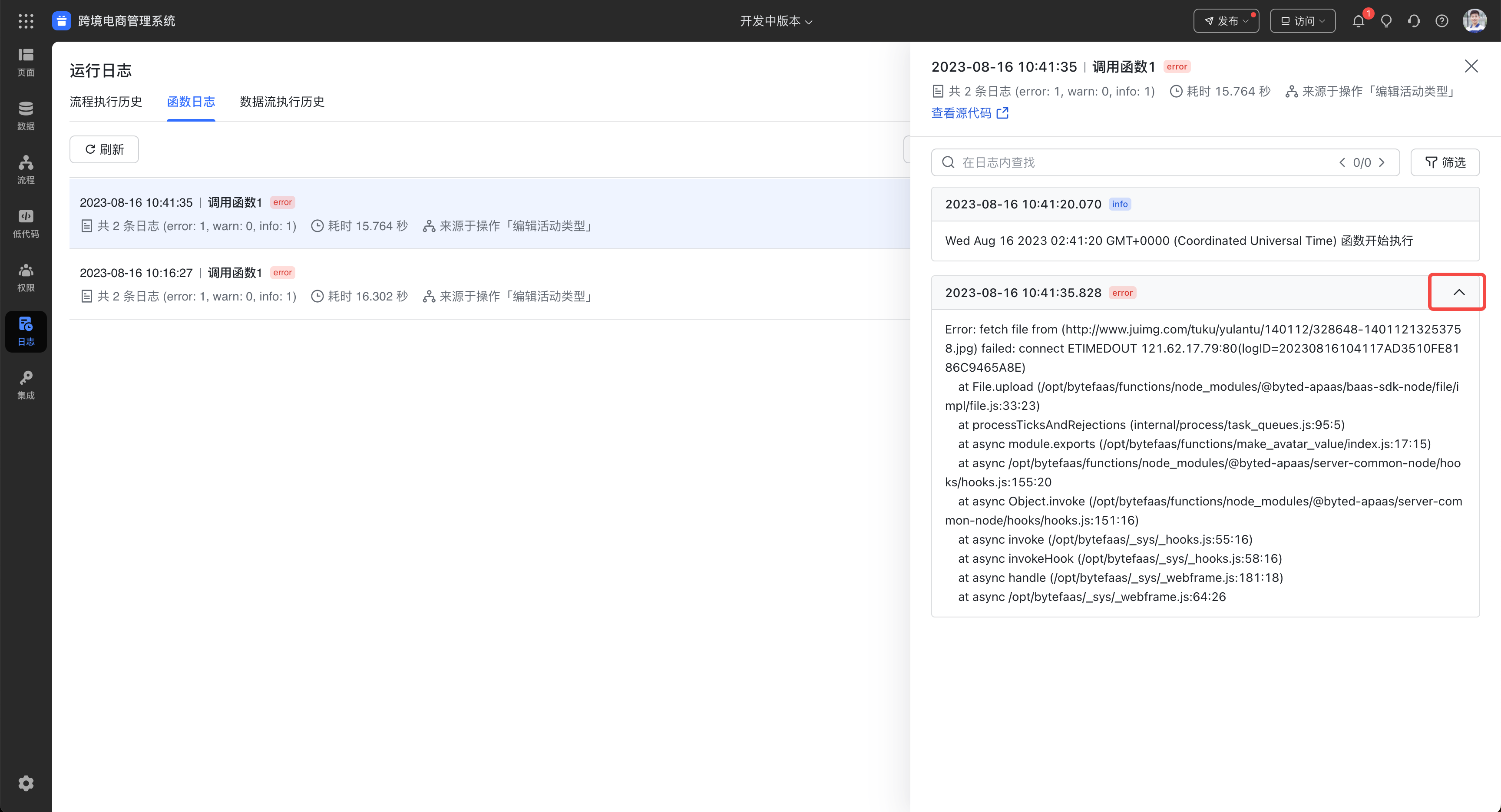Click the 函数开始执行 log message
This screenshot has height=812, width=1501.
pyautogui.click(x=1179, y=241)
